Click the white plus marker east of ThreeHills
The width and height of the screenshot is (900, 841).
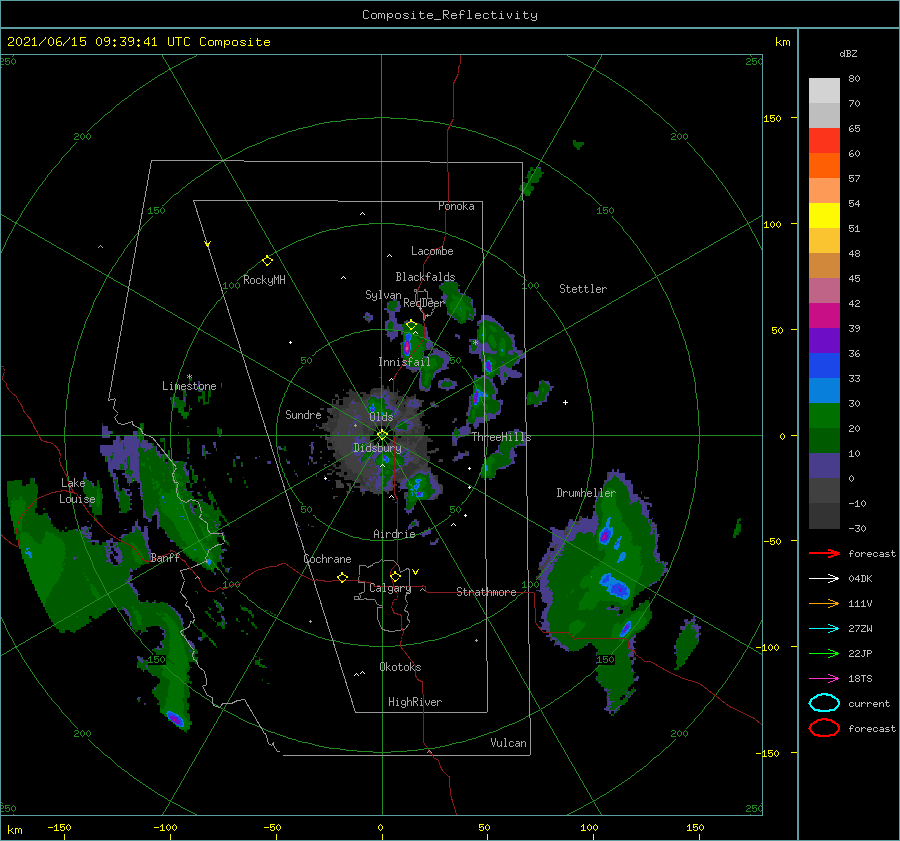click(565, 402)
